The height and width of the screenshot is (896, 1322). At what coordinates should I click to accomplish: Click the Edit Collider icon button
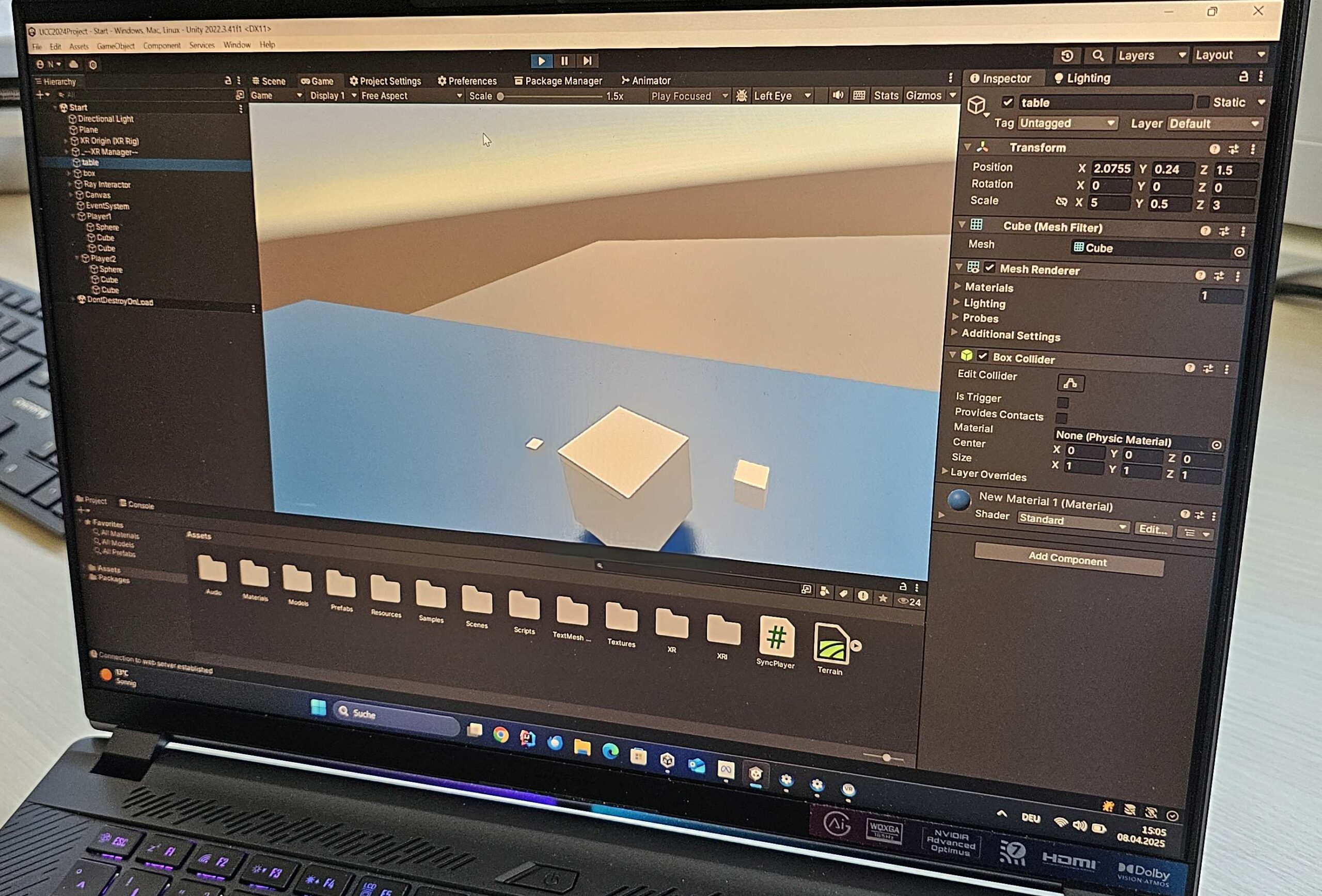(1070, 383)
